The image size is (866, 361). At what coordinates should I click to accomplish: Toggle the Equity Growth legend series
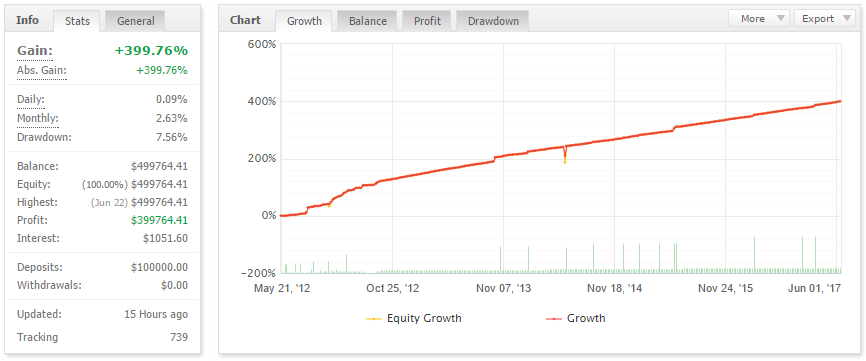click(x=414, y=318)
